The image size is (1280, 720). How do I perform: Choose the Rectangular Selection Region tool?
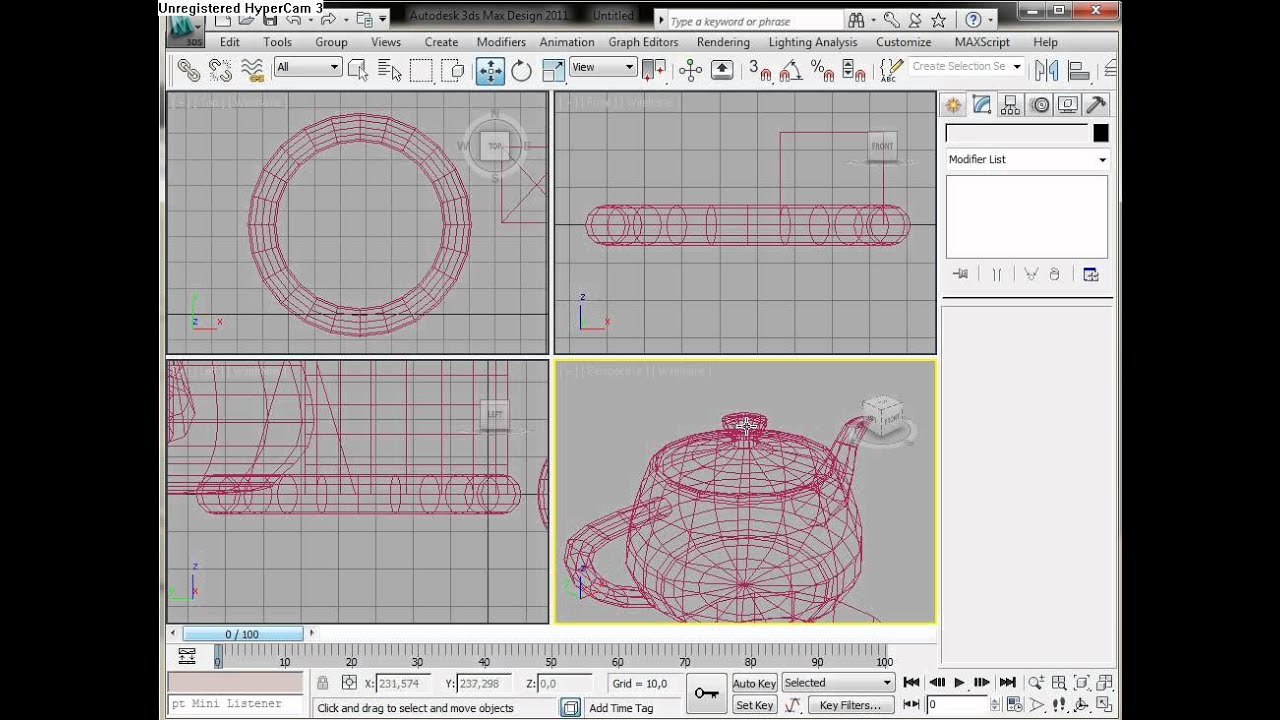421,69
